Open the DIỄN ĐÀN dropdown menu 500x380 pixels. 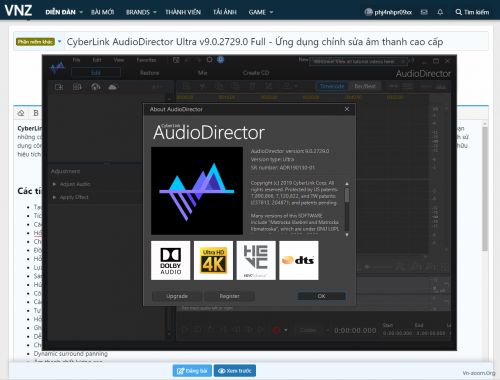coord(64,12)
